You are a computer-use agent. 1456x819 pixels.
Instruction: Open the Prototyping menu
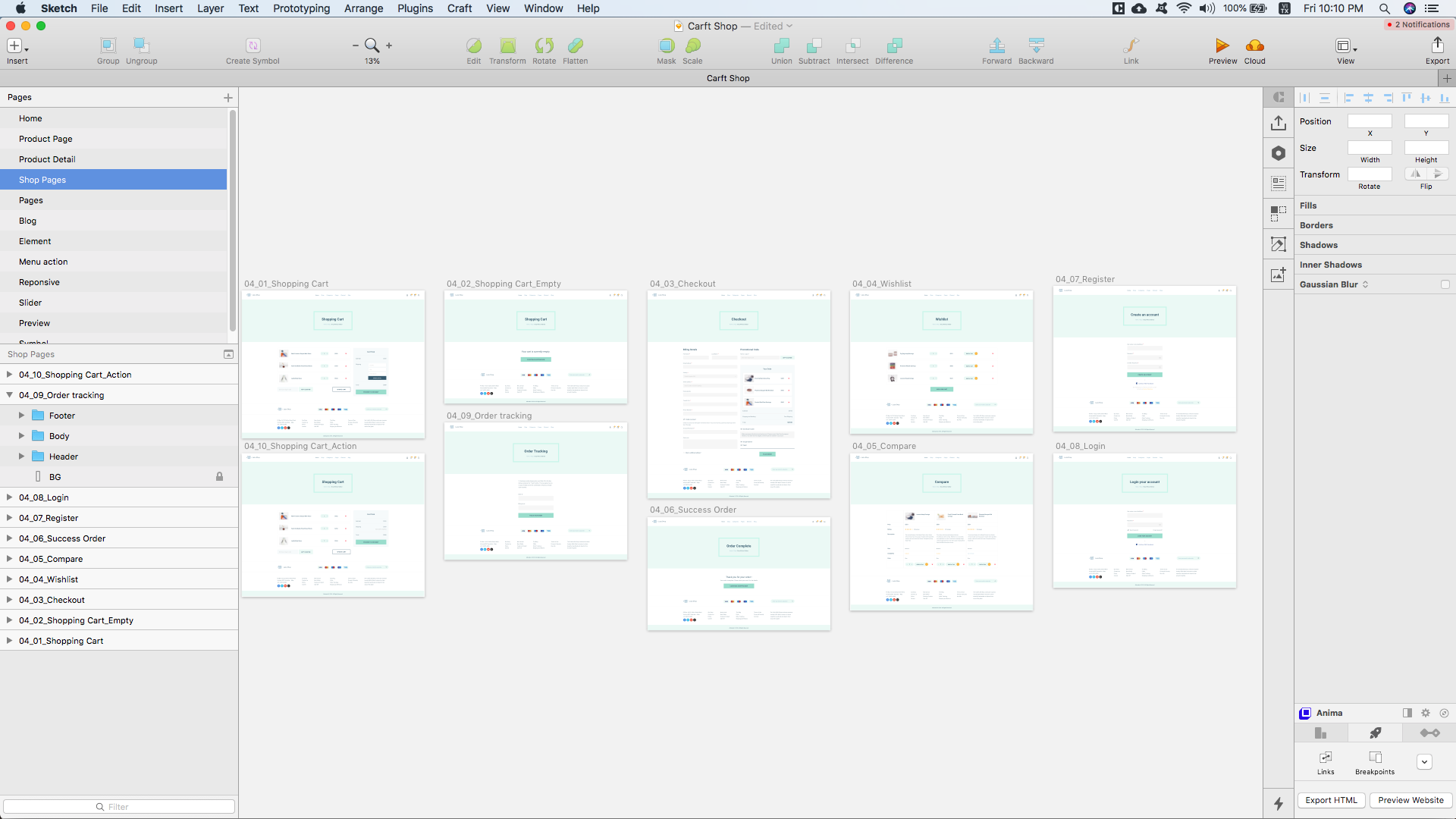[301, 8]
